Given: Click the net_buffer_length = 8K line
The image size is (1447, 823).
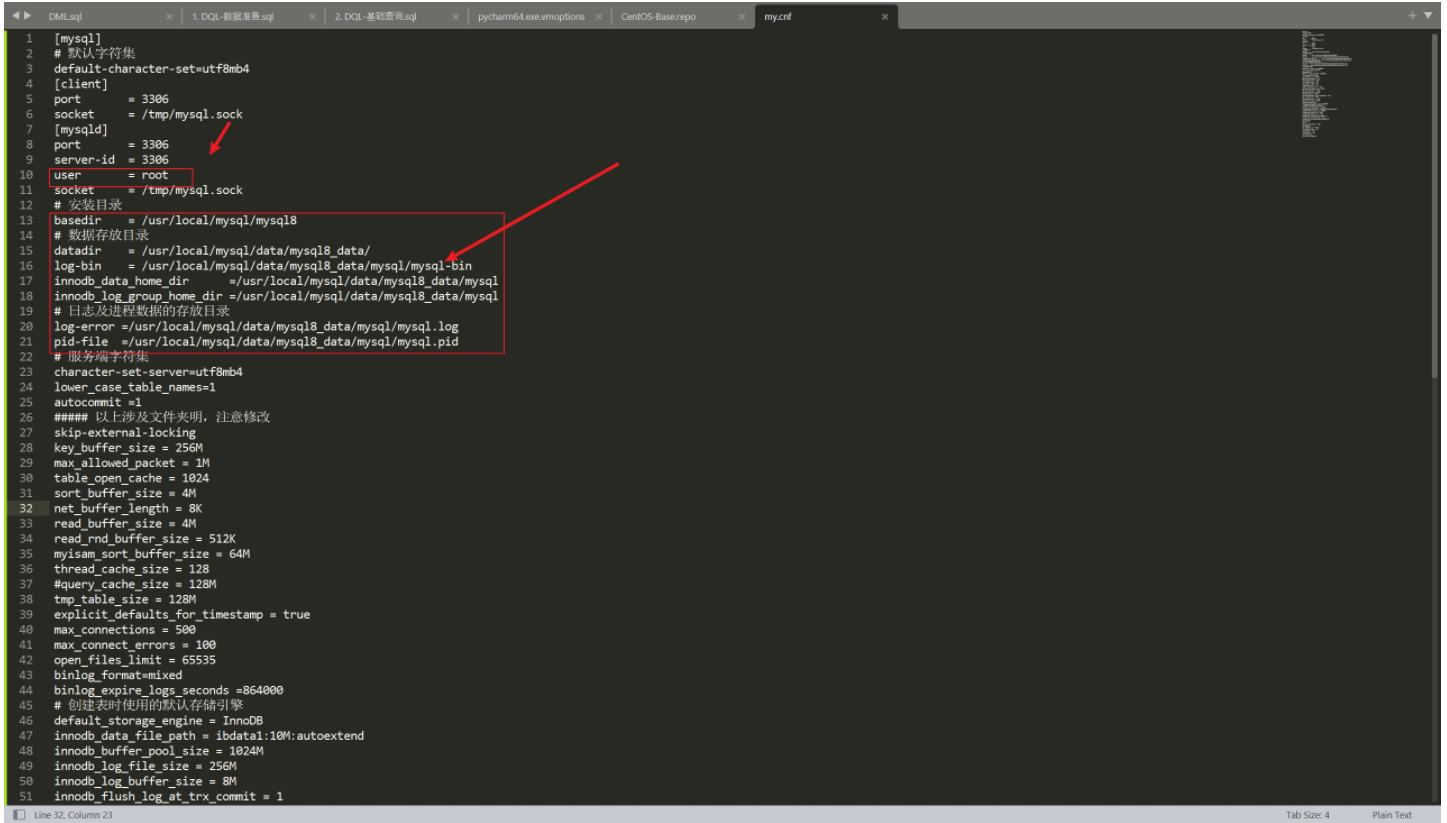Looking at the screenshot, I should [128, 508].
